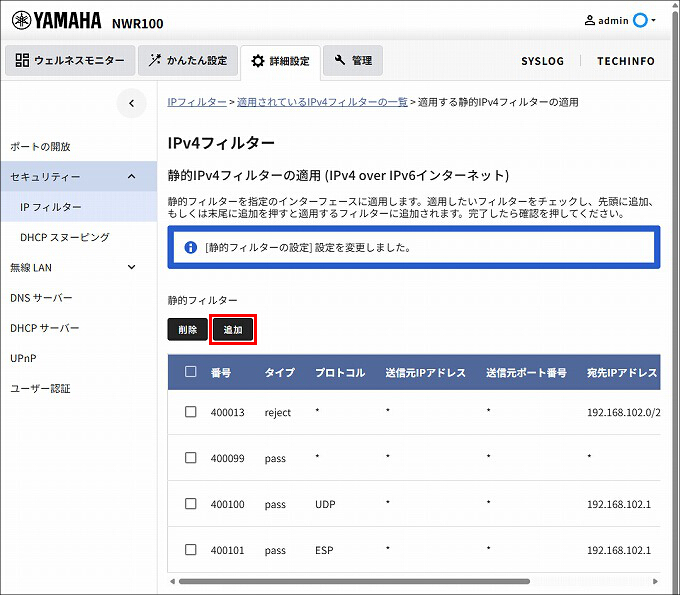Expand the 無線 LAN section chevron
Image resolution: width=680 pixels, height=595 pixels.
pyautogui.click(x=132, y=267)
